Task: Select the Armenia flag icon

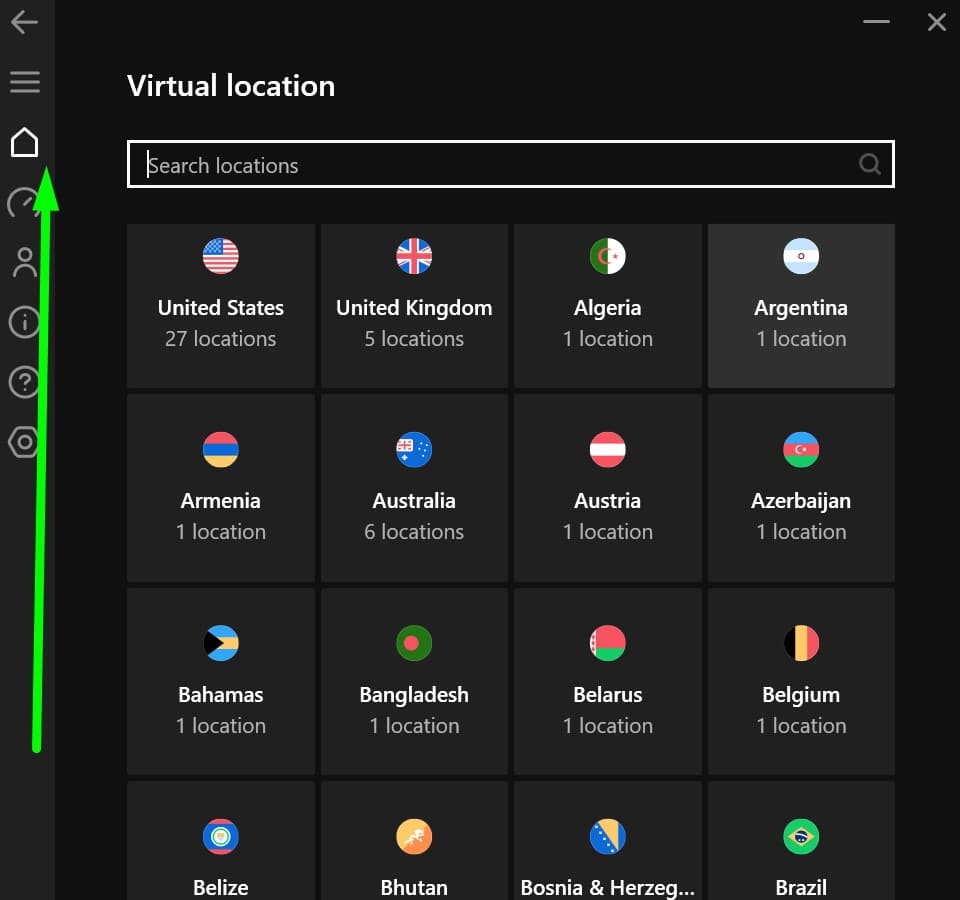Action: point(220,449)
